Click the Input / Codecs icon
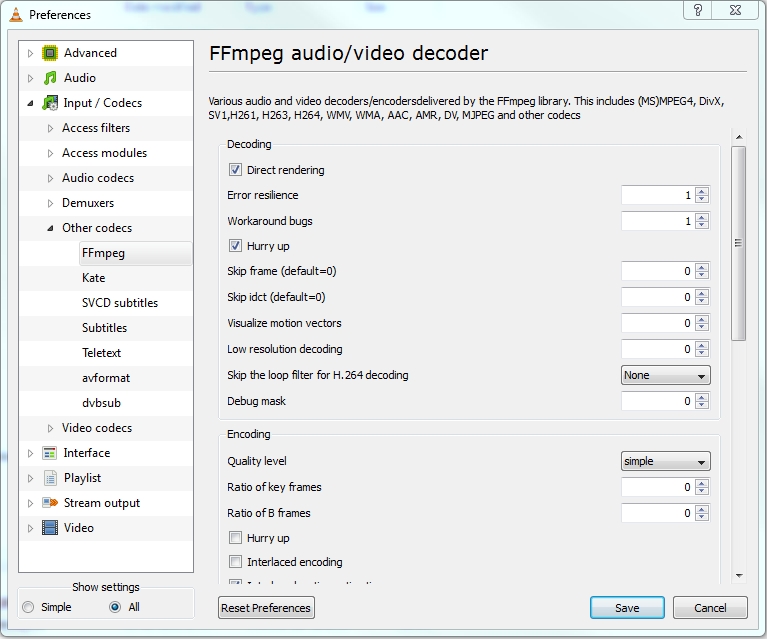 [x=50, y=103]
